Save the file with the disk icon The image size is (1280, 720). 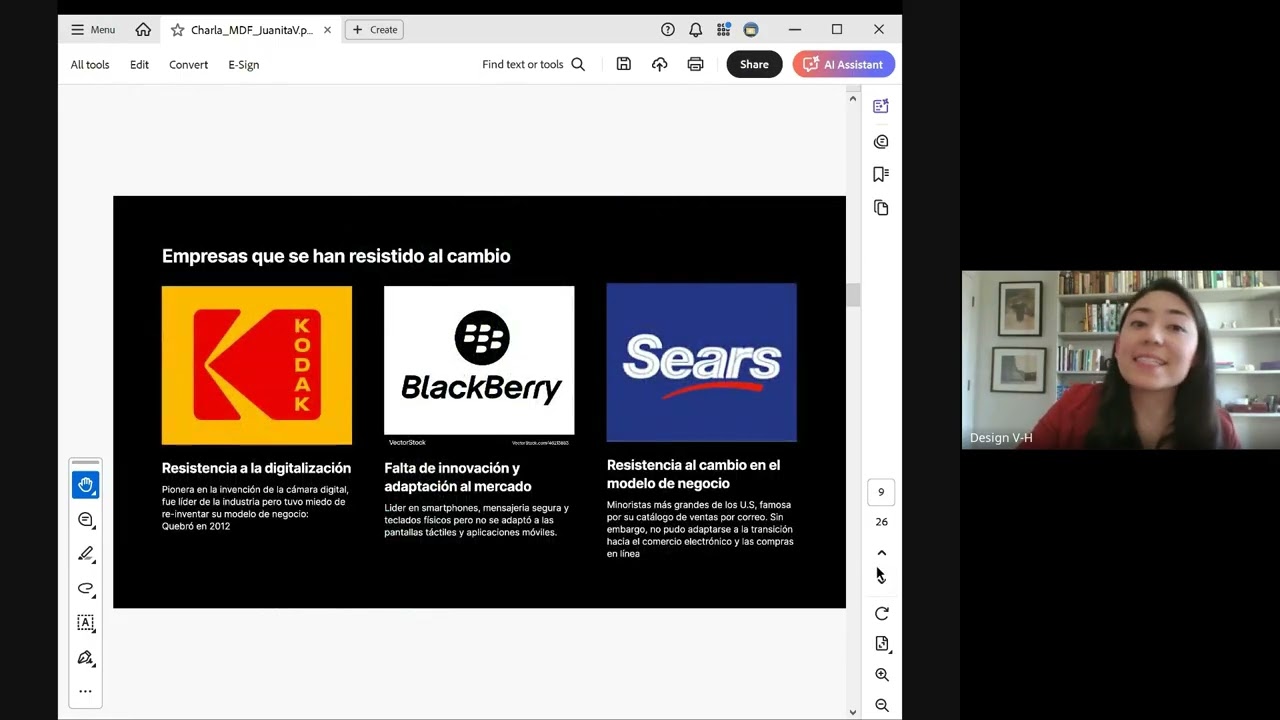pyautogui.click(x=624, y=64)
